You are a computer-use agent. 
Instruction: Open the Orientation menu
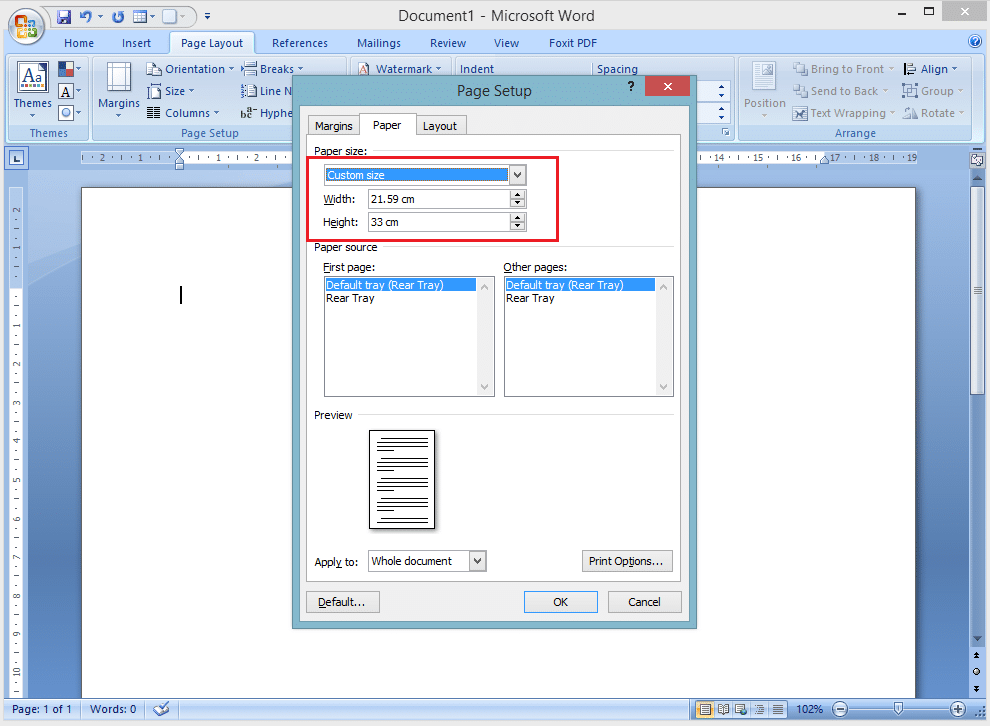[190, 69]
